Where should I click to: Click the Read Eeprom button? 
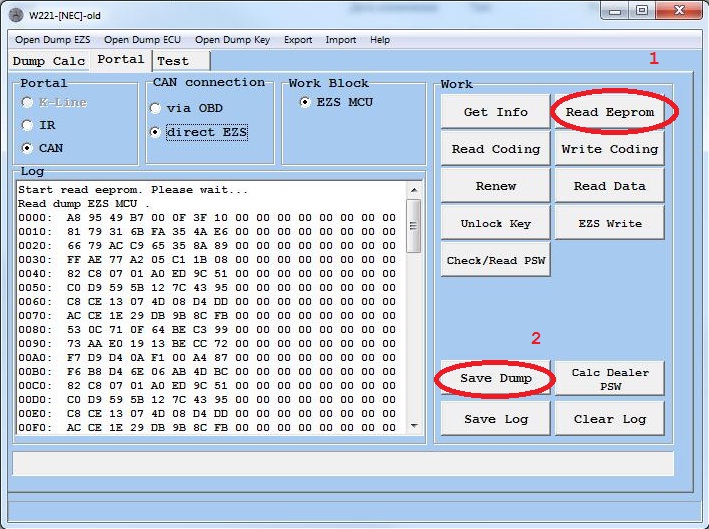(x=610, y=112)
